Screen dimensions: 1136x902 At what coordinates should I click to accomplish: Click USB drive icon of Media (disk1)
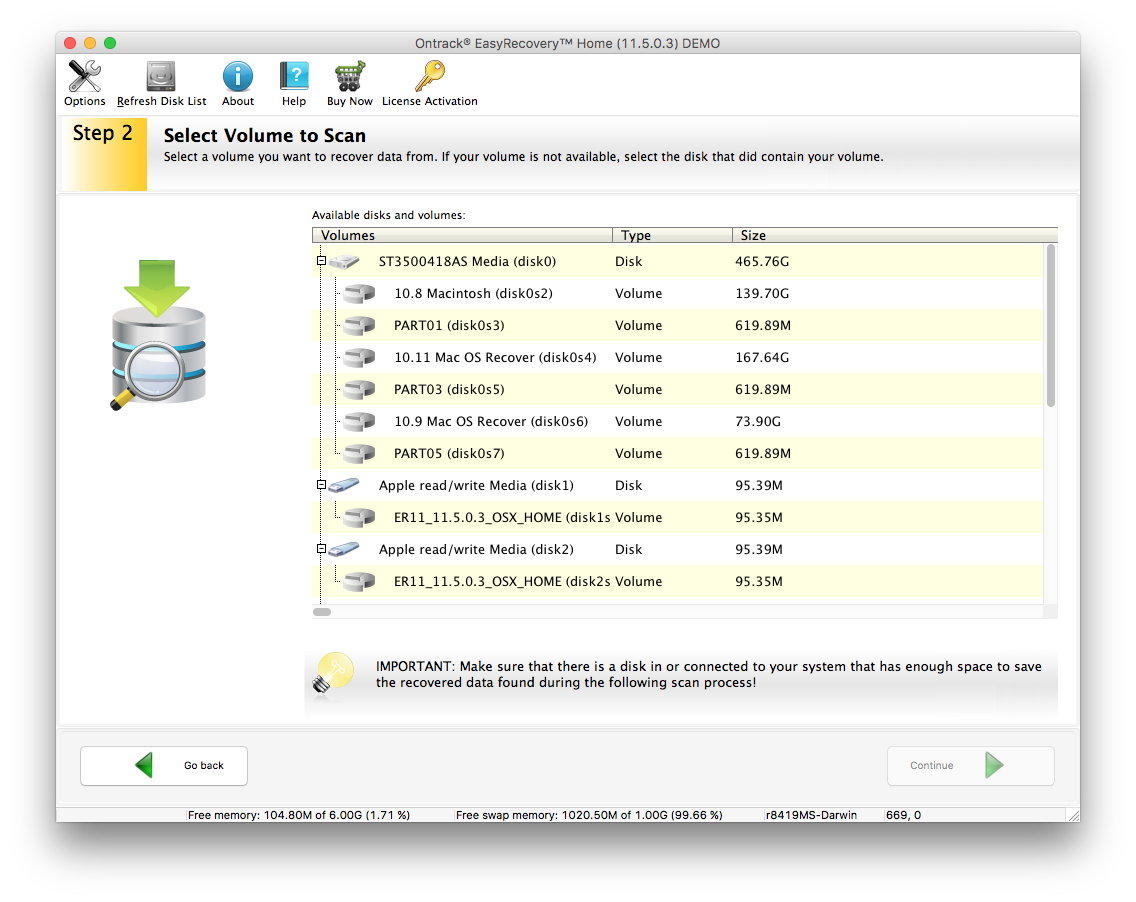coord(344,485)
